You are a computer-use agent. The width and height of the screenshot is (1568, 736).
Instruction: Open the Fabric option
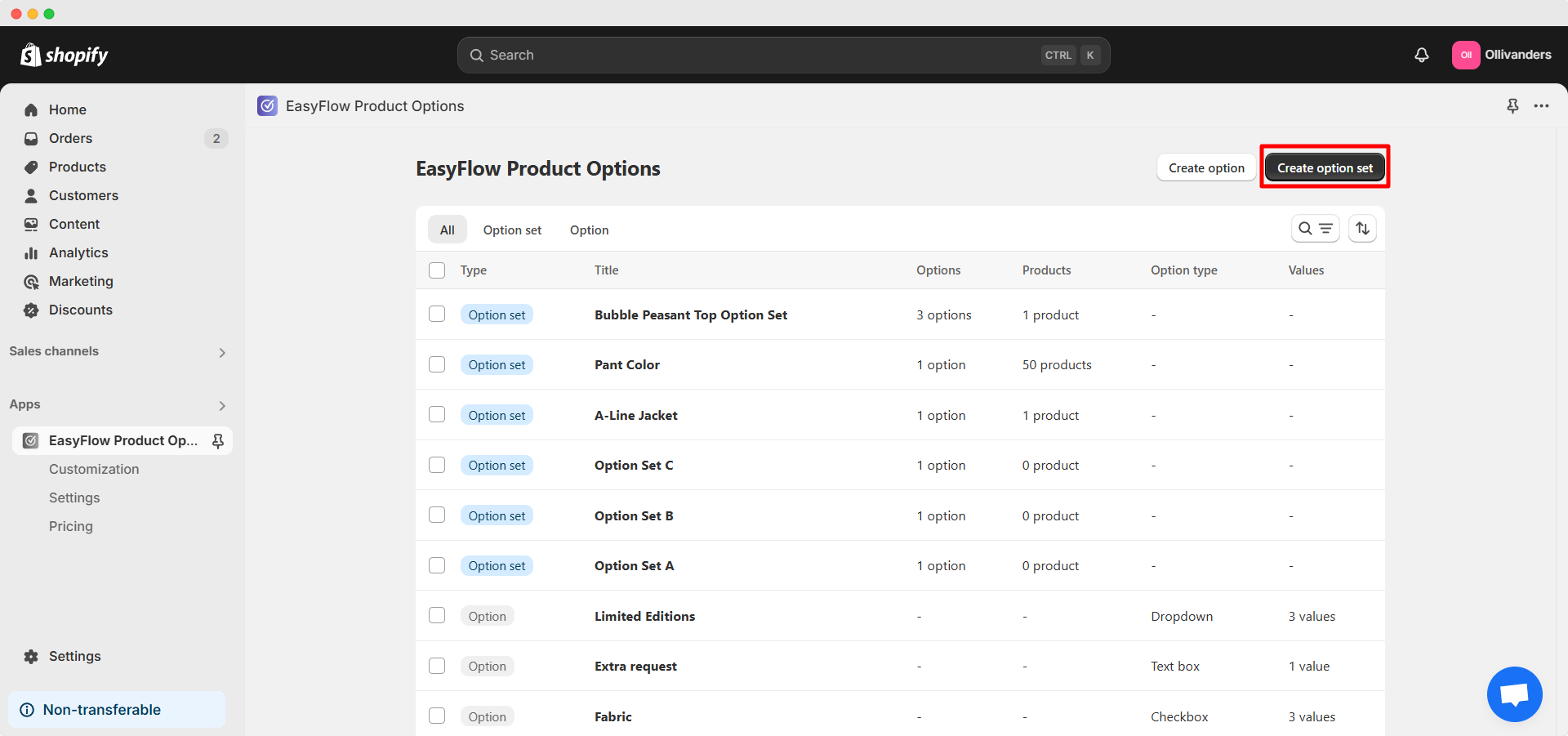(613, 716)
